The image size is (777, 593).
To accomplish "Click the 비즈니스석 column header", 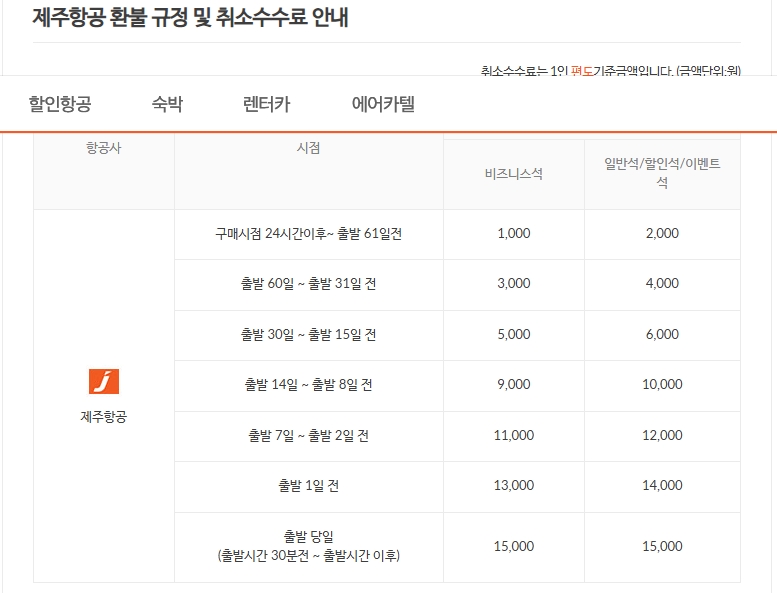I will pos(513,174).
